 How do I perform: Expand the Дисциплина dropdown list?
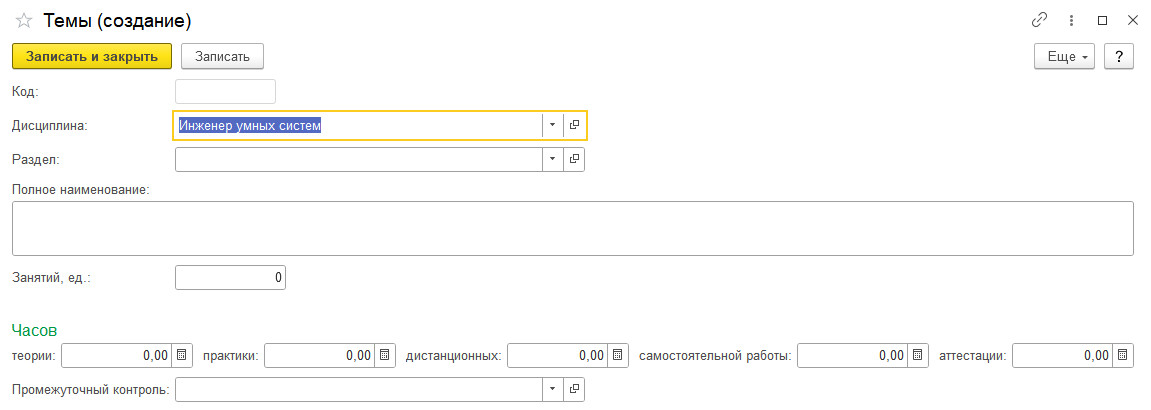point(552,125)
